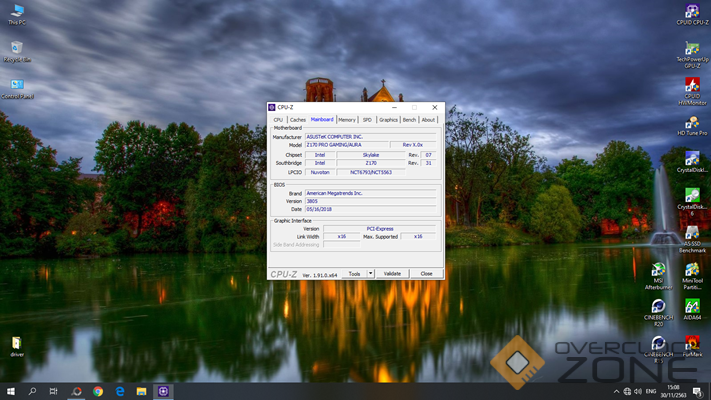Screen dimensions: 711x400
Task: Click the Tools button in CPU-Z
Action: [x=355, y=273]
